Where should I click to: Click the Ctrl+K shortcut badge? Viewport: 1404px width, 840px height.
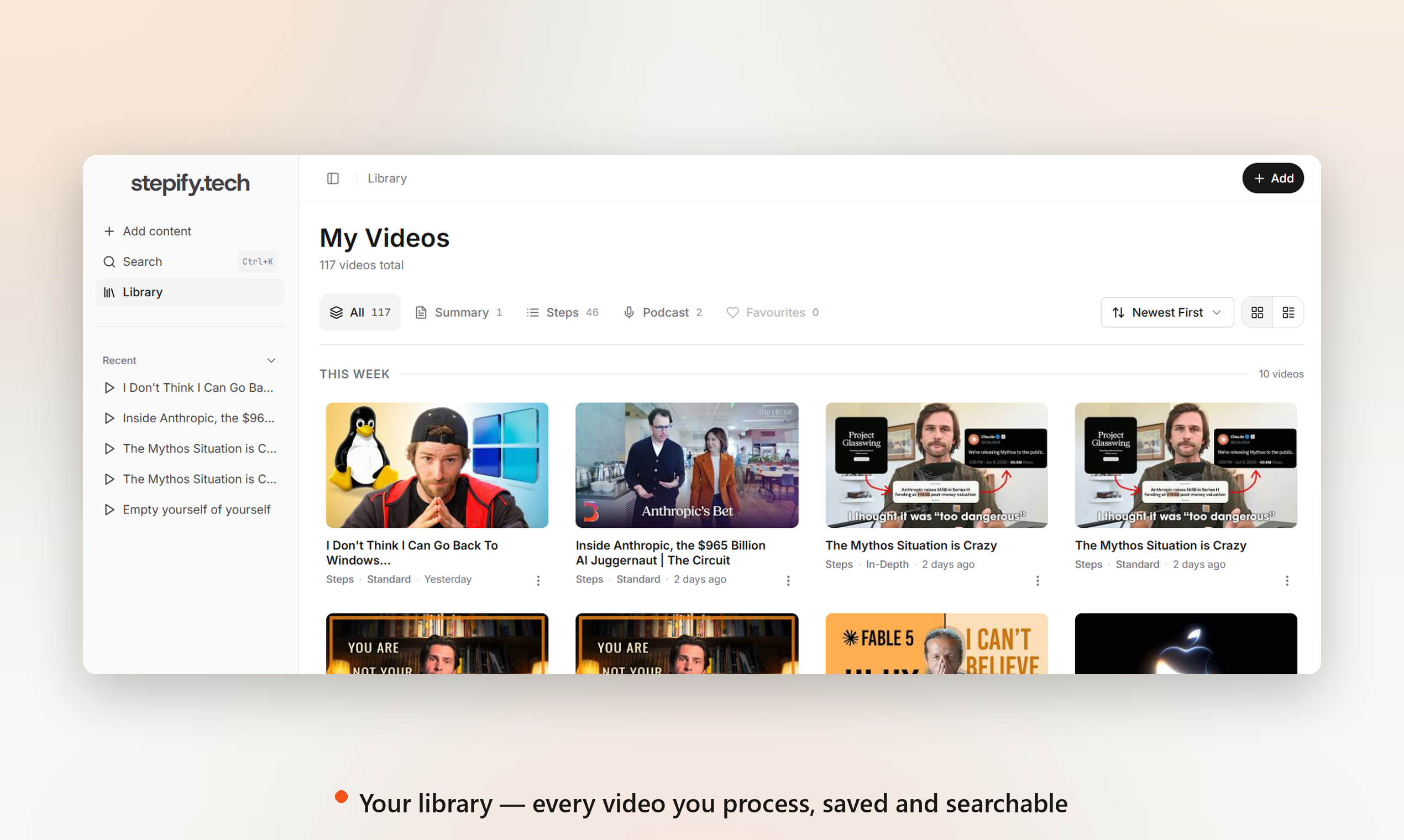tap(258, 261)
